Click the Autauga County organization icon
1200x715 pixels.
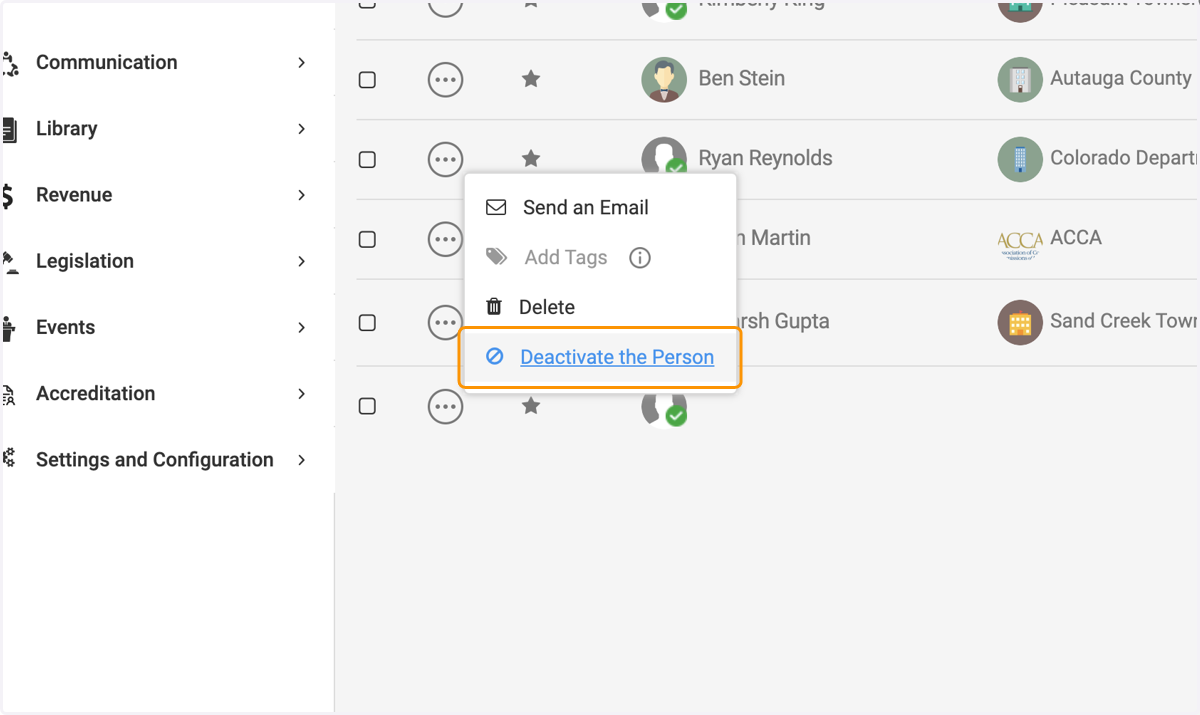point(1020,79)
